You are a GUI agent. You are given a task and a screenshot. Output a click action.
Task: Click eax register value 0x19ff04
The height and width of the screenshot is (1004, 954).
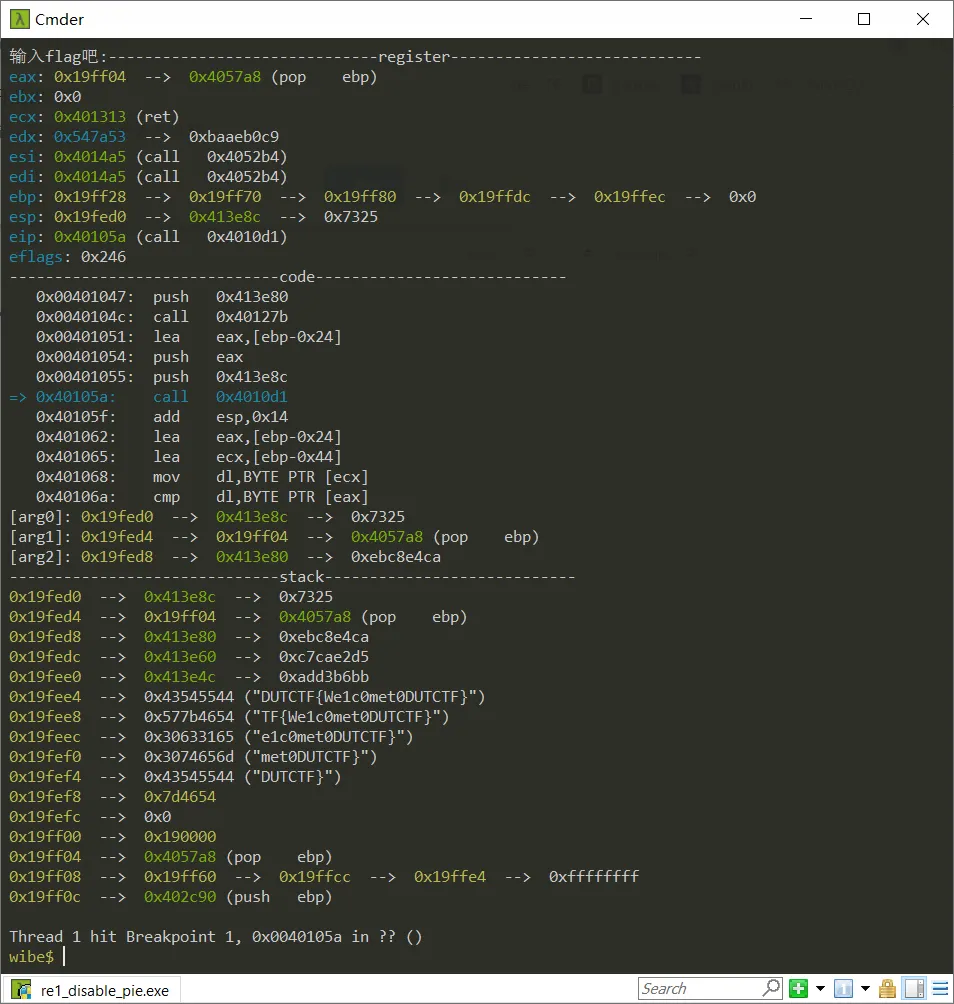click(90, 77)
